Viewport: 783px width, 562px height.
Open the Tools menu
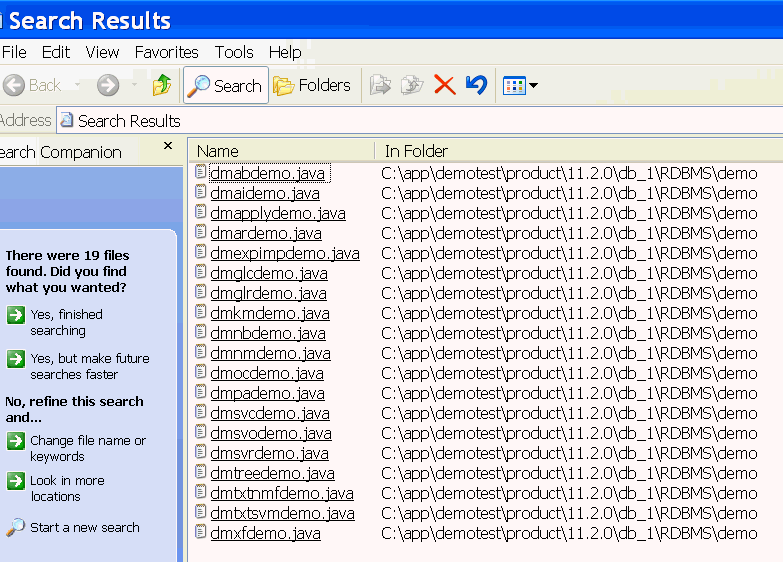point(234,52)
